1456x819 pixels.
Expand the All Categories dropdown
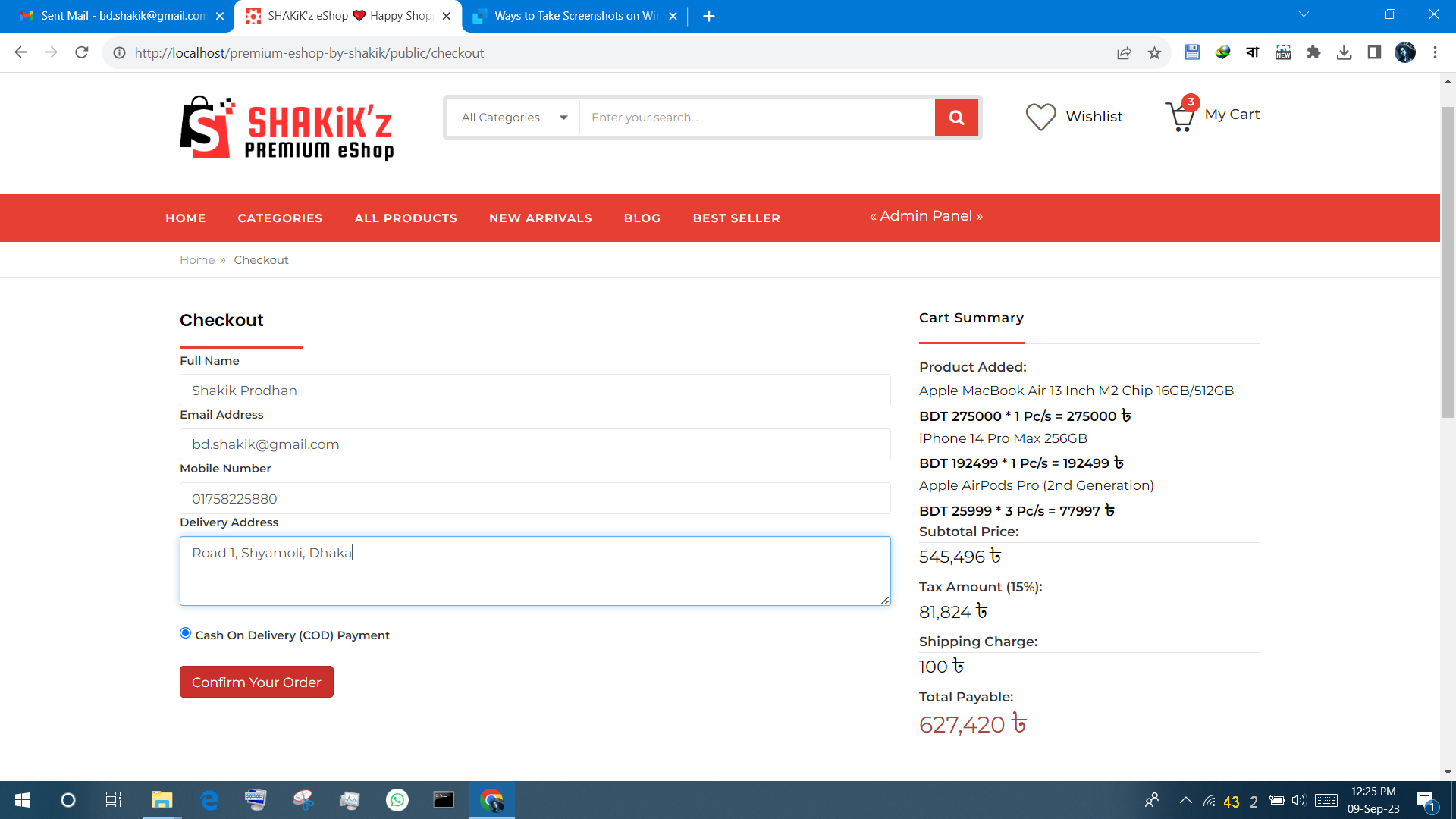513,118
